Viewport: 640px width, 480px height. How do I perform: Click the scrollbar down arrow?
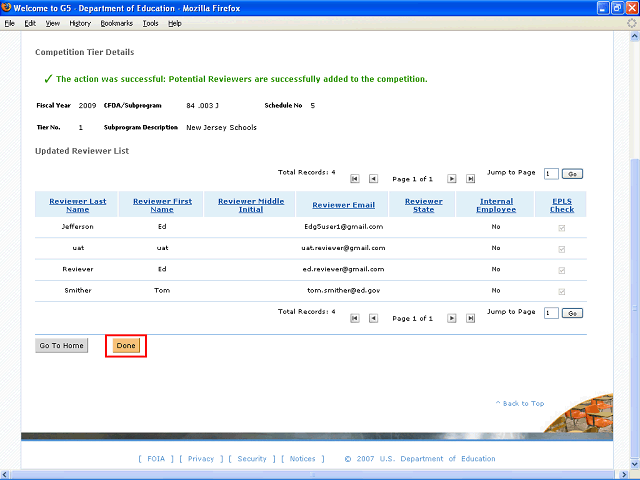[x=635, y=464]
